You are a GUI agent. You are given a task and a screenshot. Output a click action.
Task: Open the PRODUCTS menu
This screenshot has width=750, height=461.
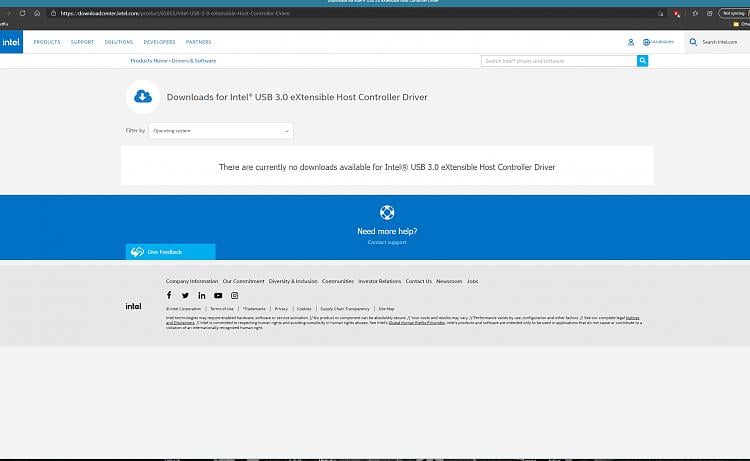pos(47,42)
